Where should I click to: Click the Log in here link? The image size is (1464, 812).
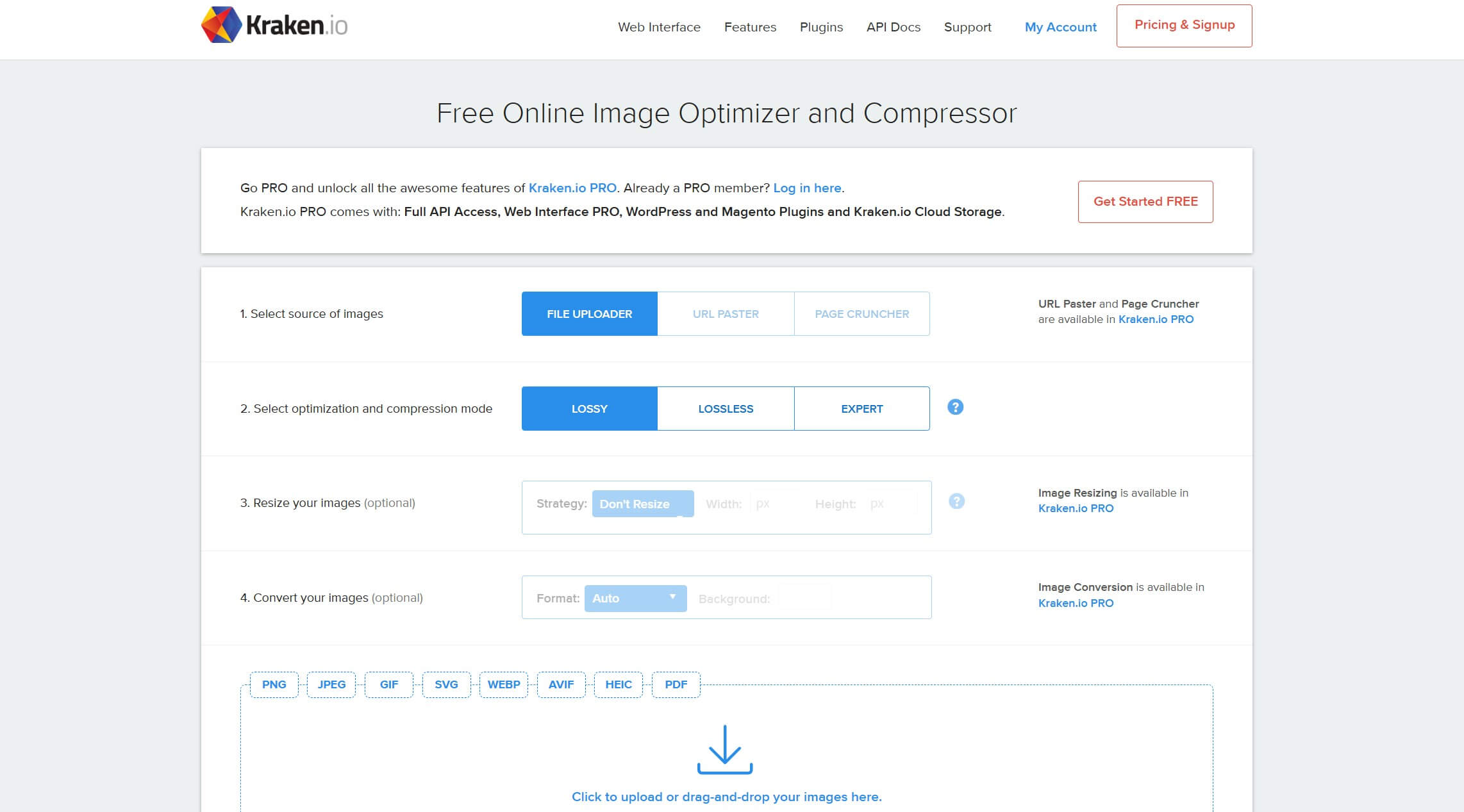(807, 188)
